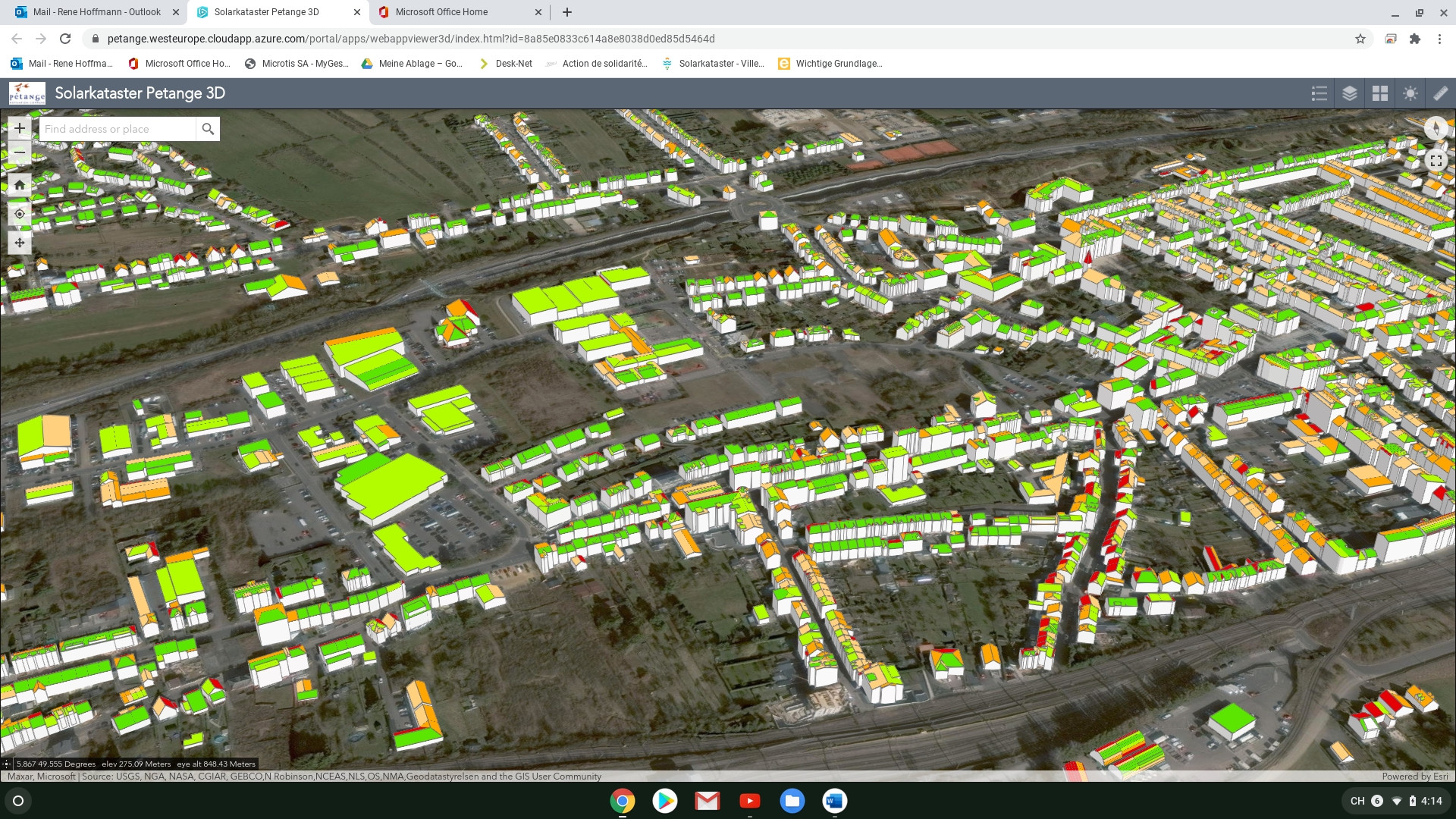Open the Basemap Gallery widget
Screen dimensions: 1456x819
pos(1380,93)
